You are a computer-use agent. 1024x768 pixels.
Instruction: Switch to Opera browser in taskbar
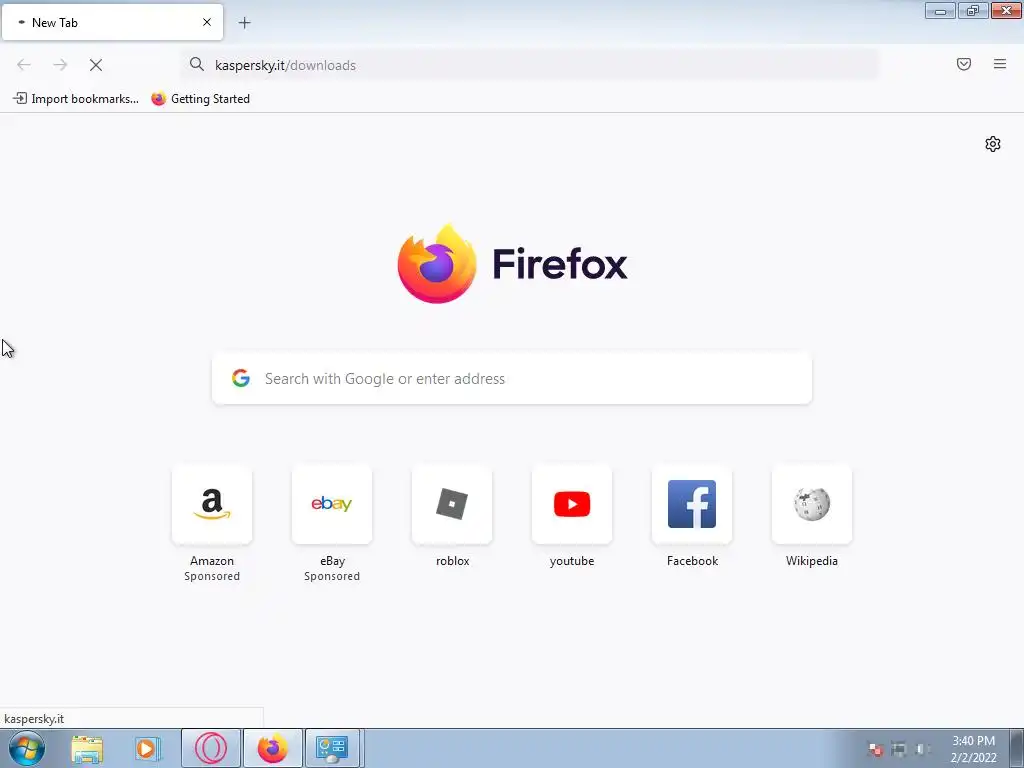click(211, 748)
